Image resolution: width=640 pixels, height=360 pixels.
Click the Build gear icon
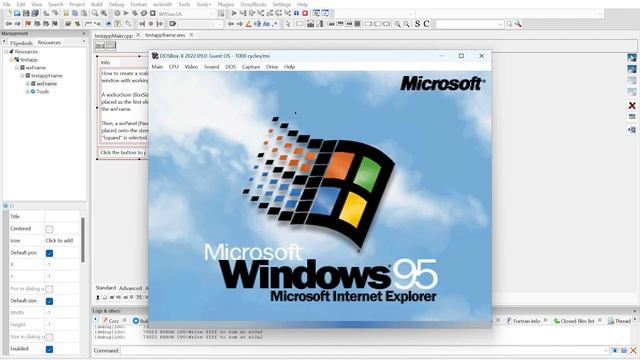(117, 13)
